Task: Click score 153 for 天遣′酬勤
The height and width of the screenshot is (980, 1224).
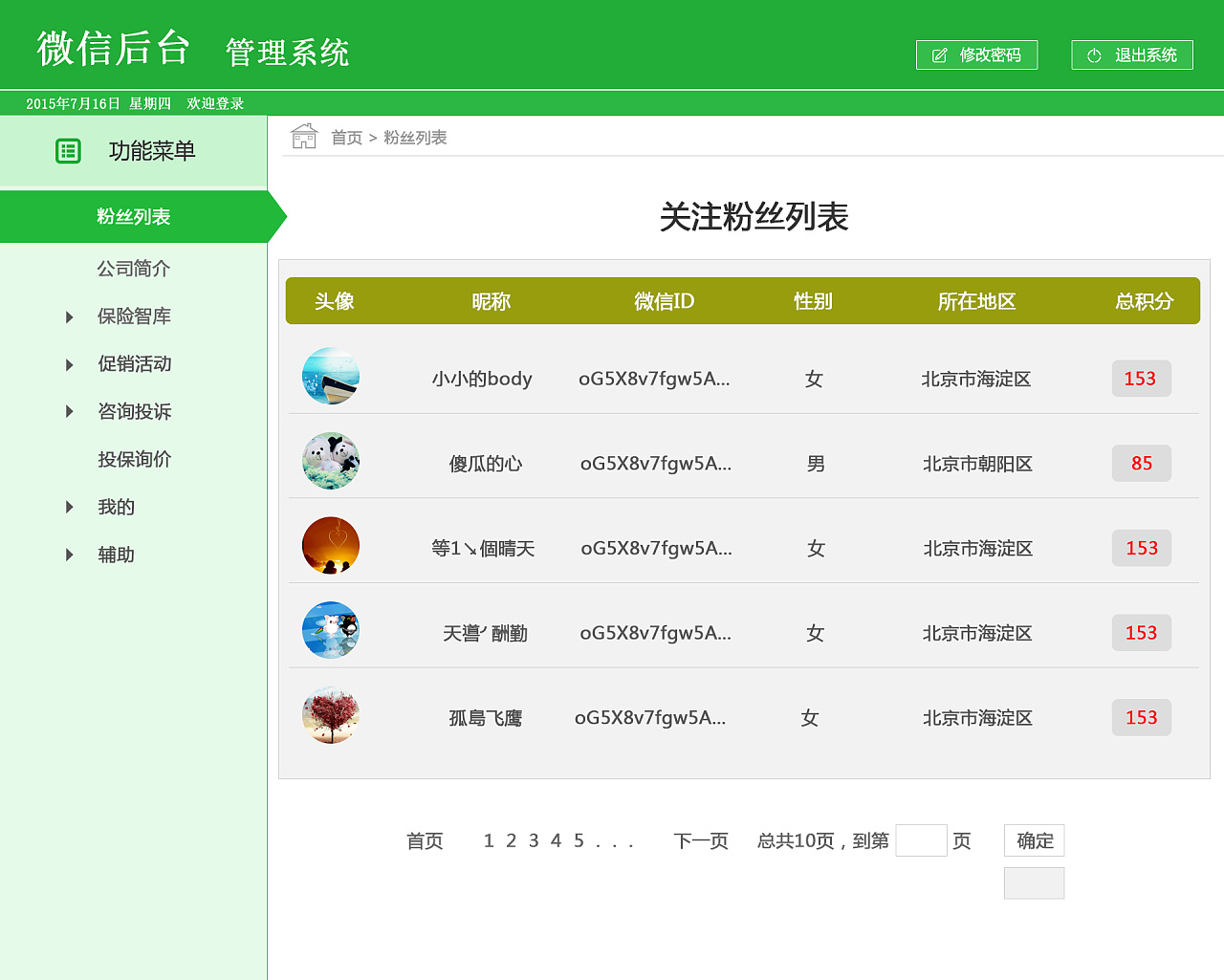Action: (1141, 633)
